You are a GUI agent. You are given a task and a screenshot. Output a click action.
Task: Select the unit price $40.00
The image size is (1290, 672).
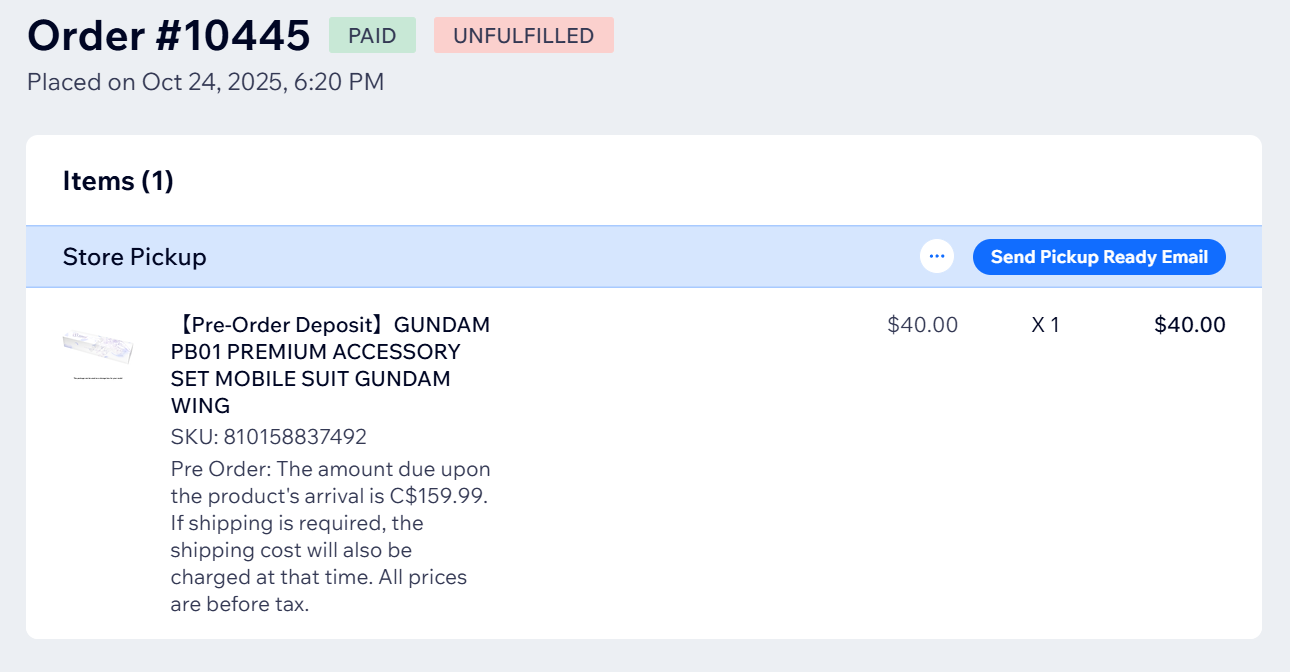tap(920, 324)
